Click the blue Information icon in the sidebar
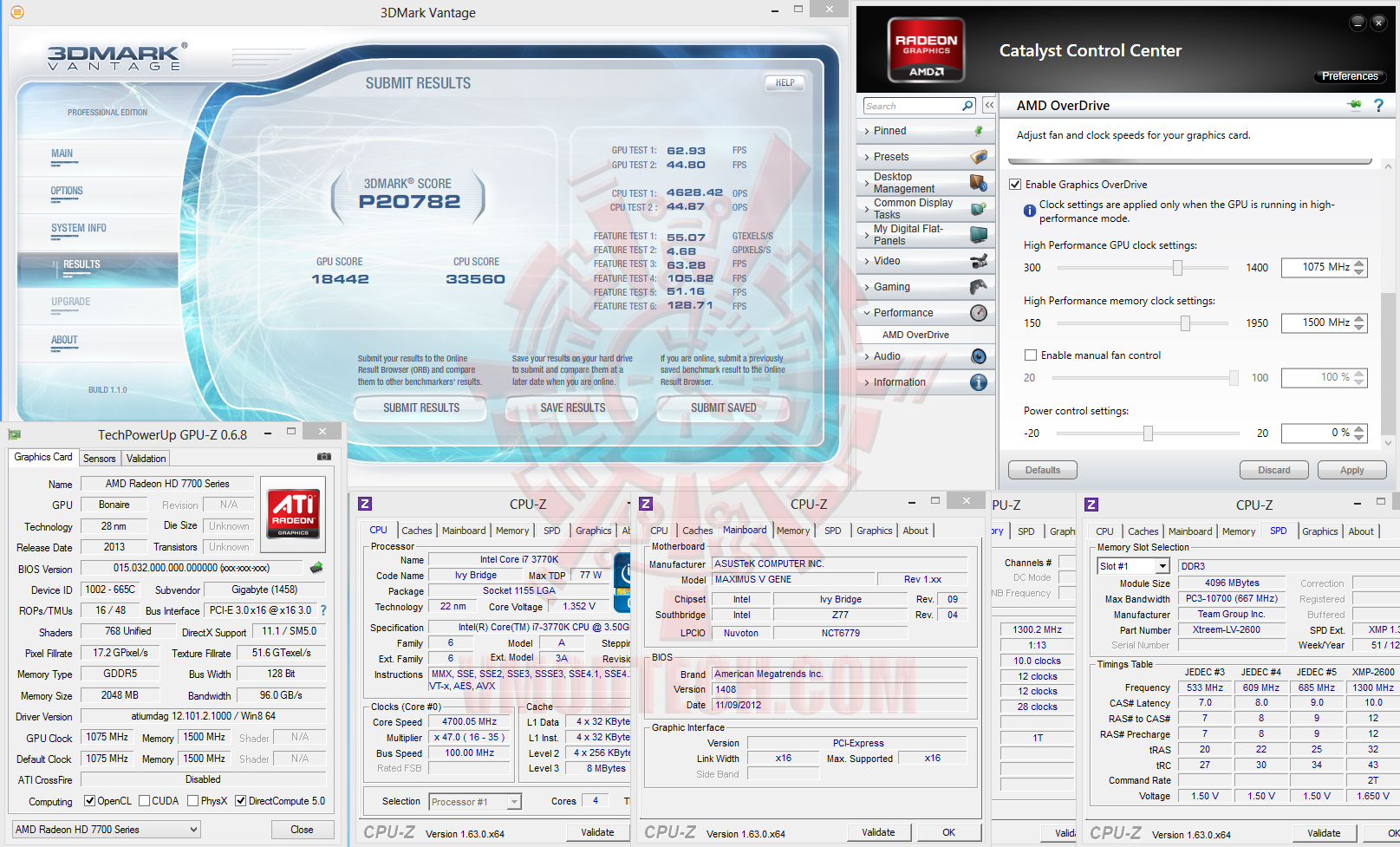 point(979,382)
